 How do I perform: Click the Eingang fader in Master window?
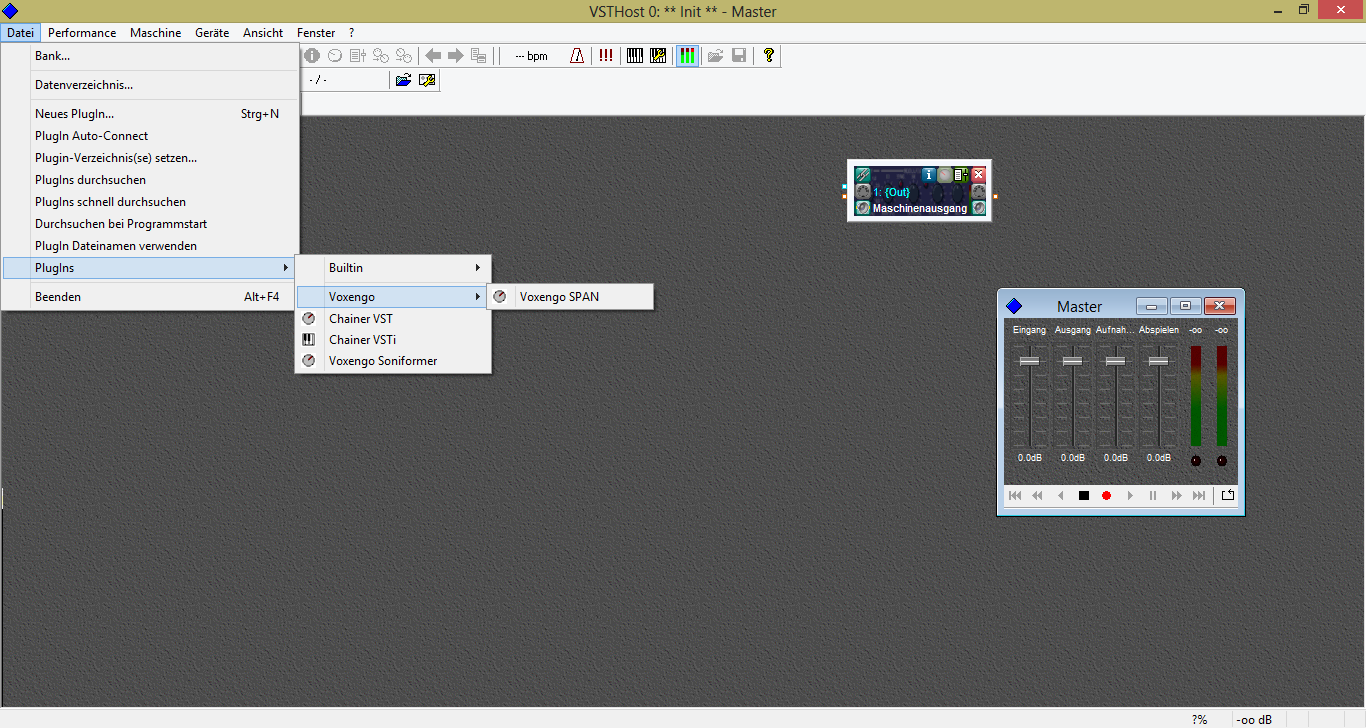[x=1029, y=361]
